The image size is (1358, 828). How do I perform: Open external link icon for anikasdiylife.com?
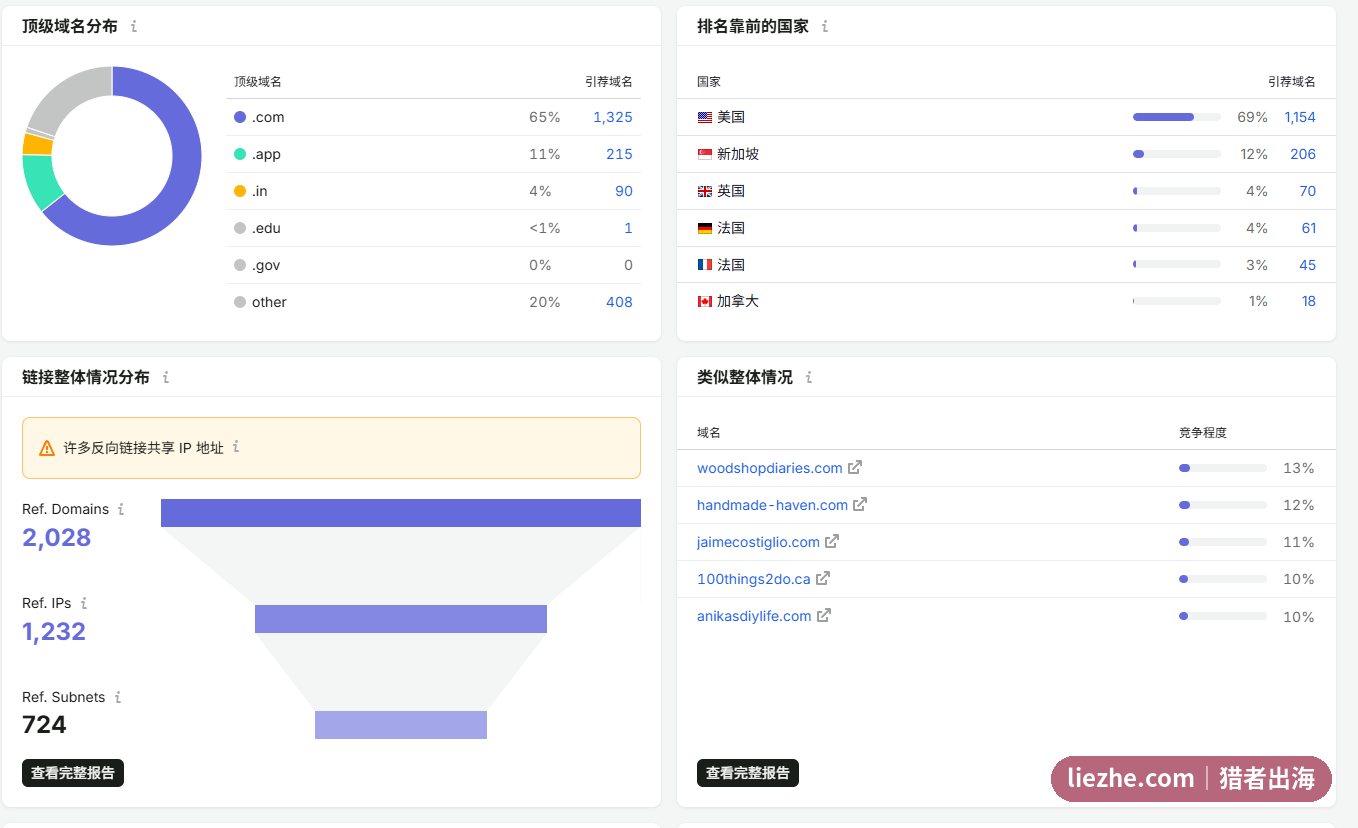824,615
